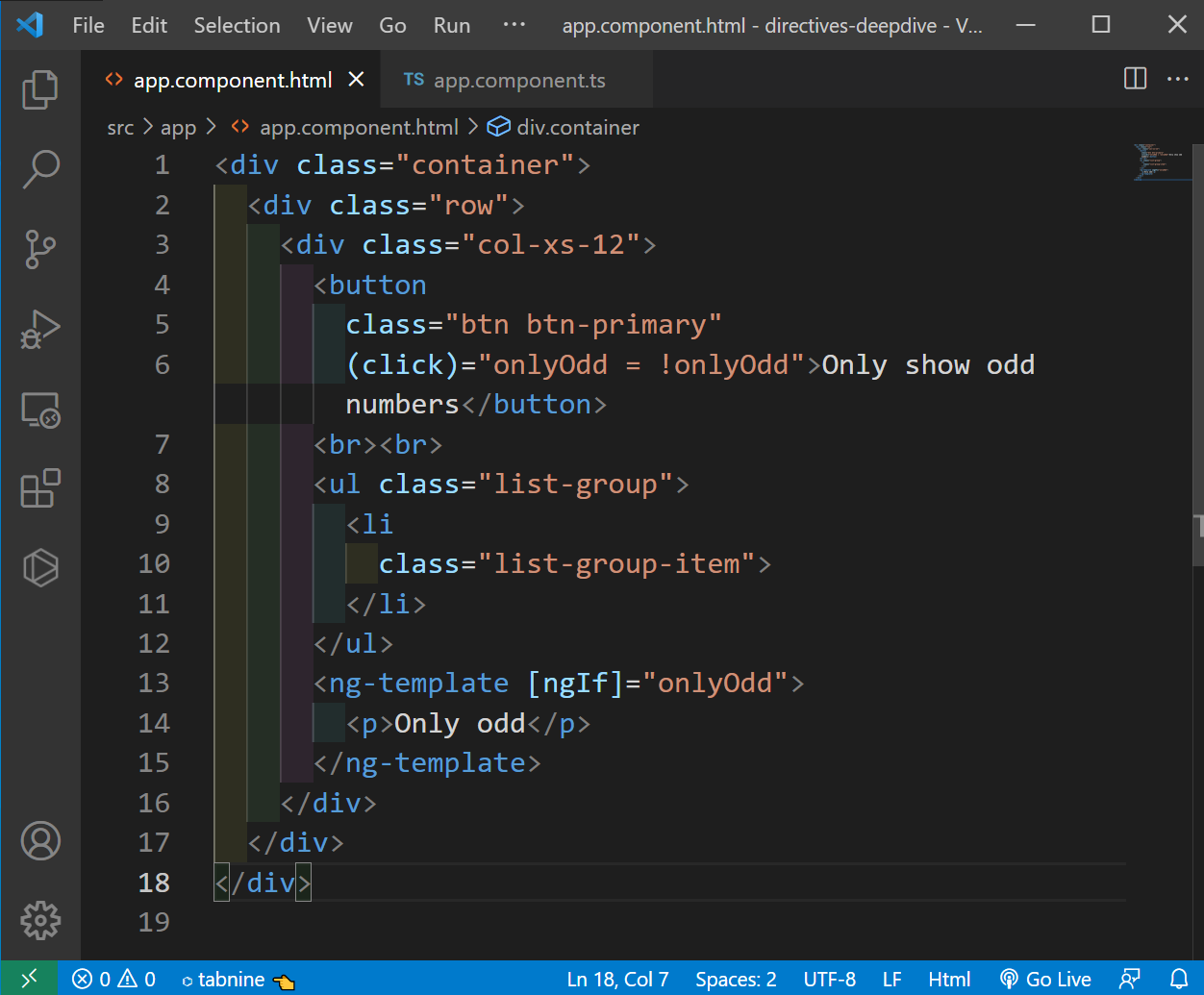
Task: Click the app folder breadcrumb
Action: 178,127
